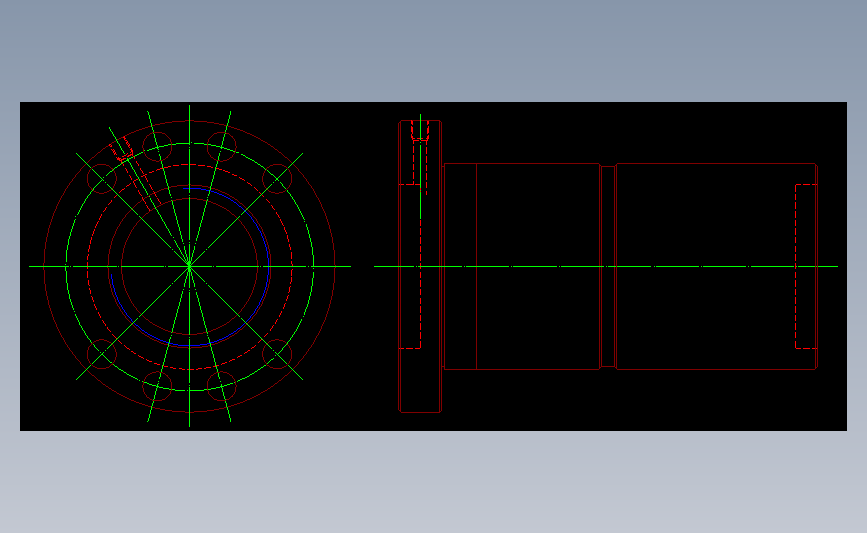
Task: Select the narrow groove section in the side view body
Action: tap(608, 266)
